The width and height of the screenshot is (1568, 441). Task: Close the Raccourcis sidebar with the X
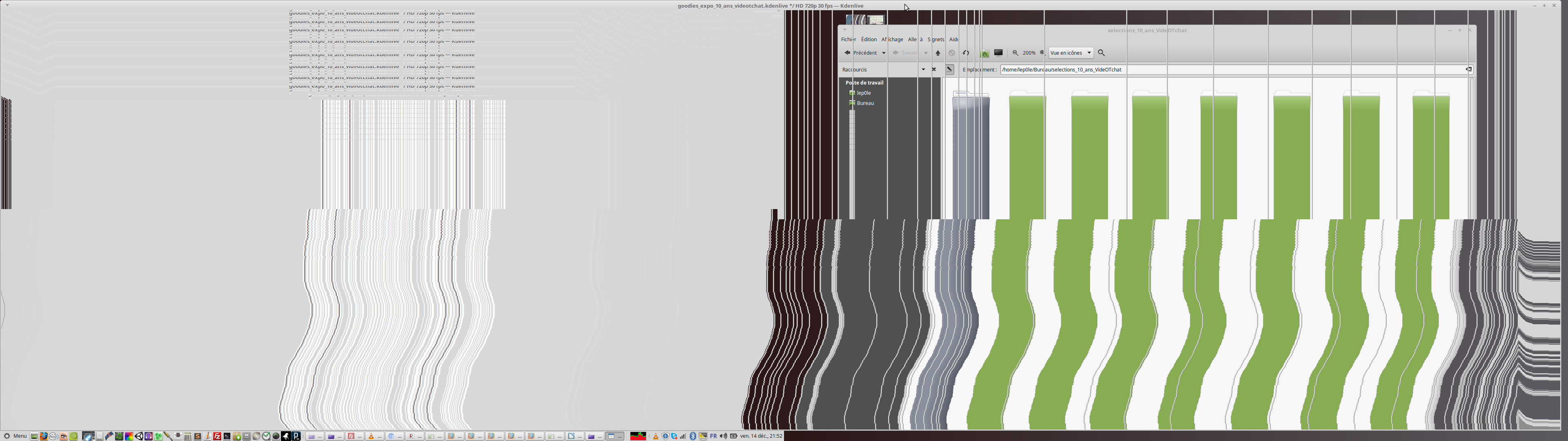(x=934, y=69)
